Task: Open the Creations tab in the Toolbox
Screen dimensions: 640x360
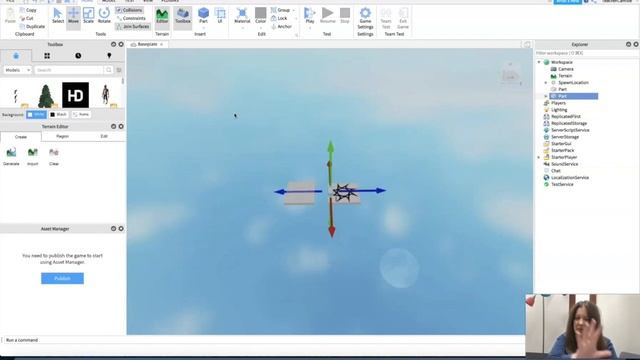Action: point(109,56)
